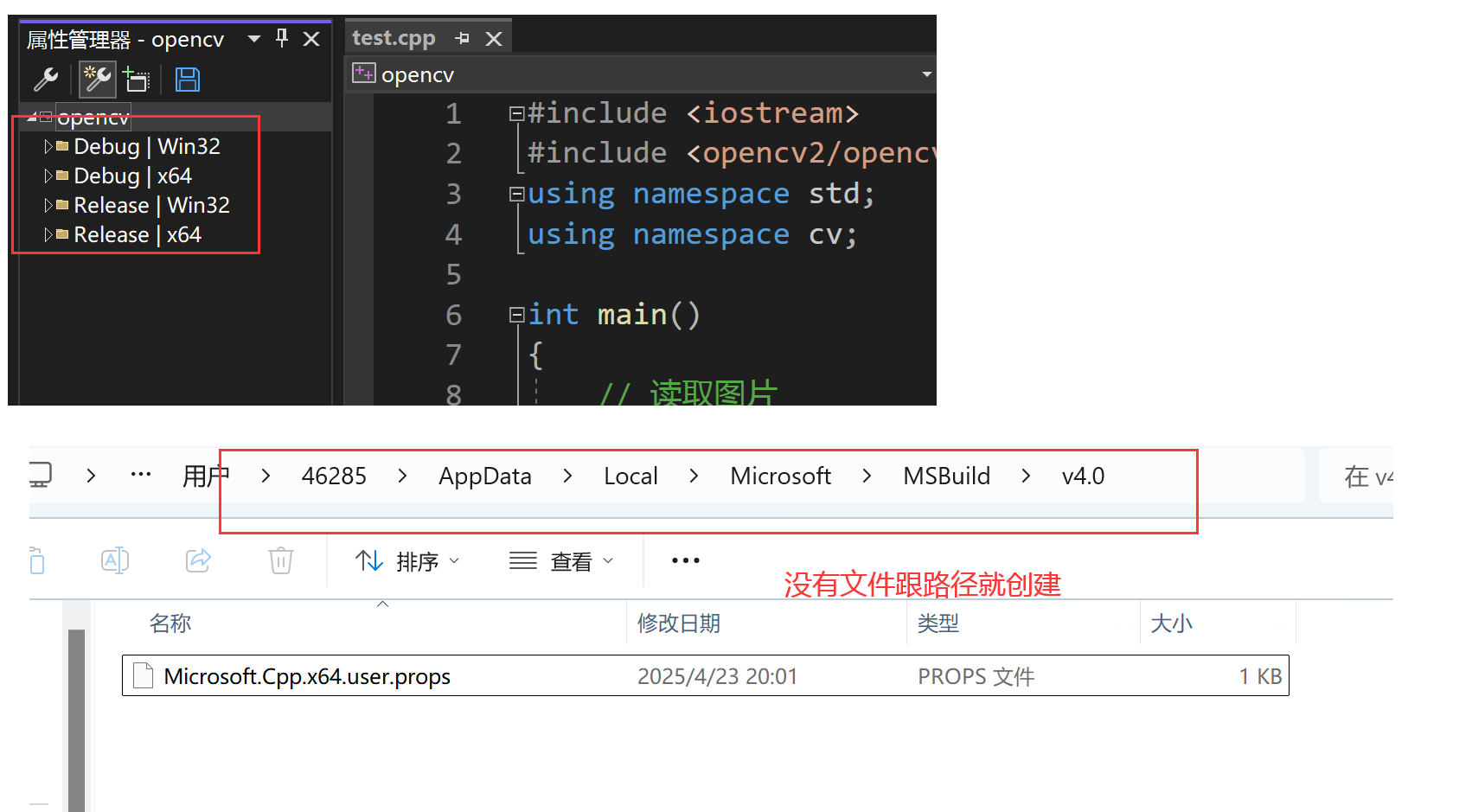The width and height of the screenshot is (1472, 812).
Task: Open chevron dropdown after 46285 breadcrumb
Action: (x=402, y=476)
